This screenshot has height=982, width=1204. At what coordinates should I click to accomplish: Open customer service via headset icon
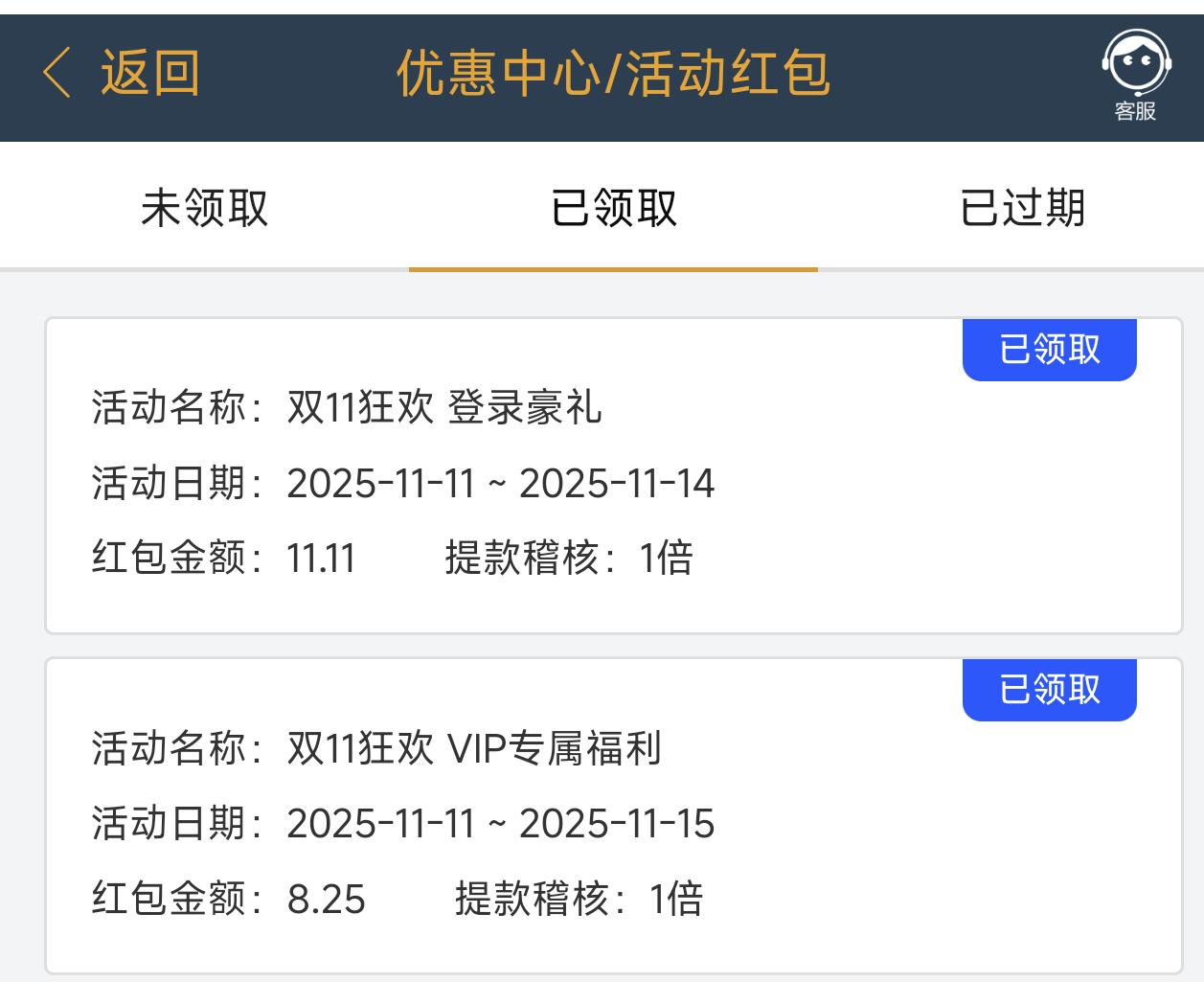click(x=1136, y=63)
